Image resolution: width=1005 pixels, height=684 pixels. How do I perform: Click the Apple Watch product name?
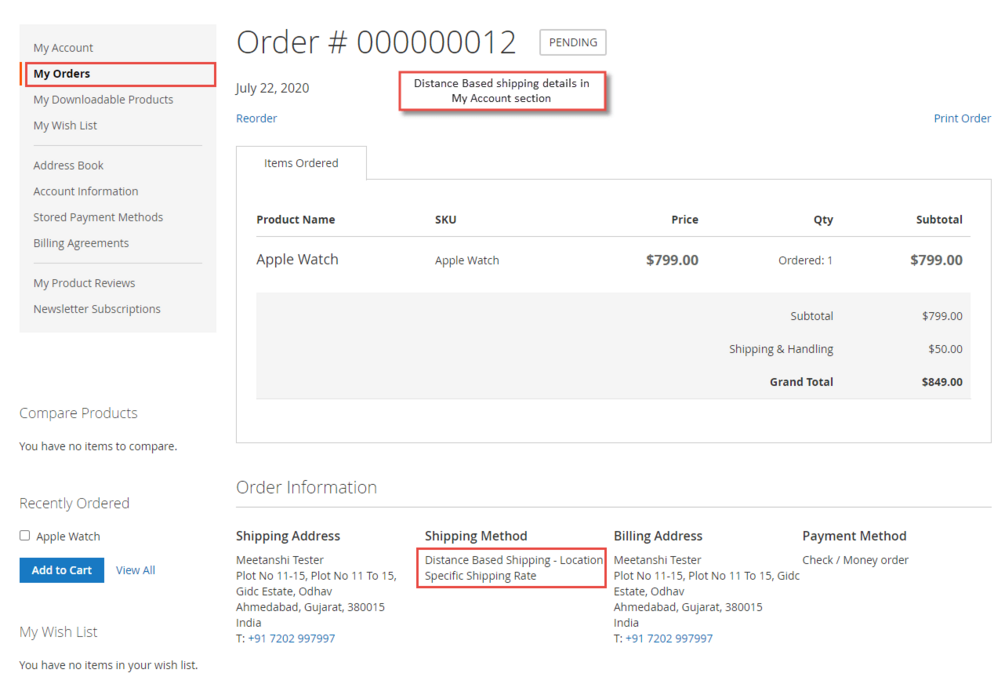click(x=297, y=260)
